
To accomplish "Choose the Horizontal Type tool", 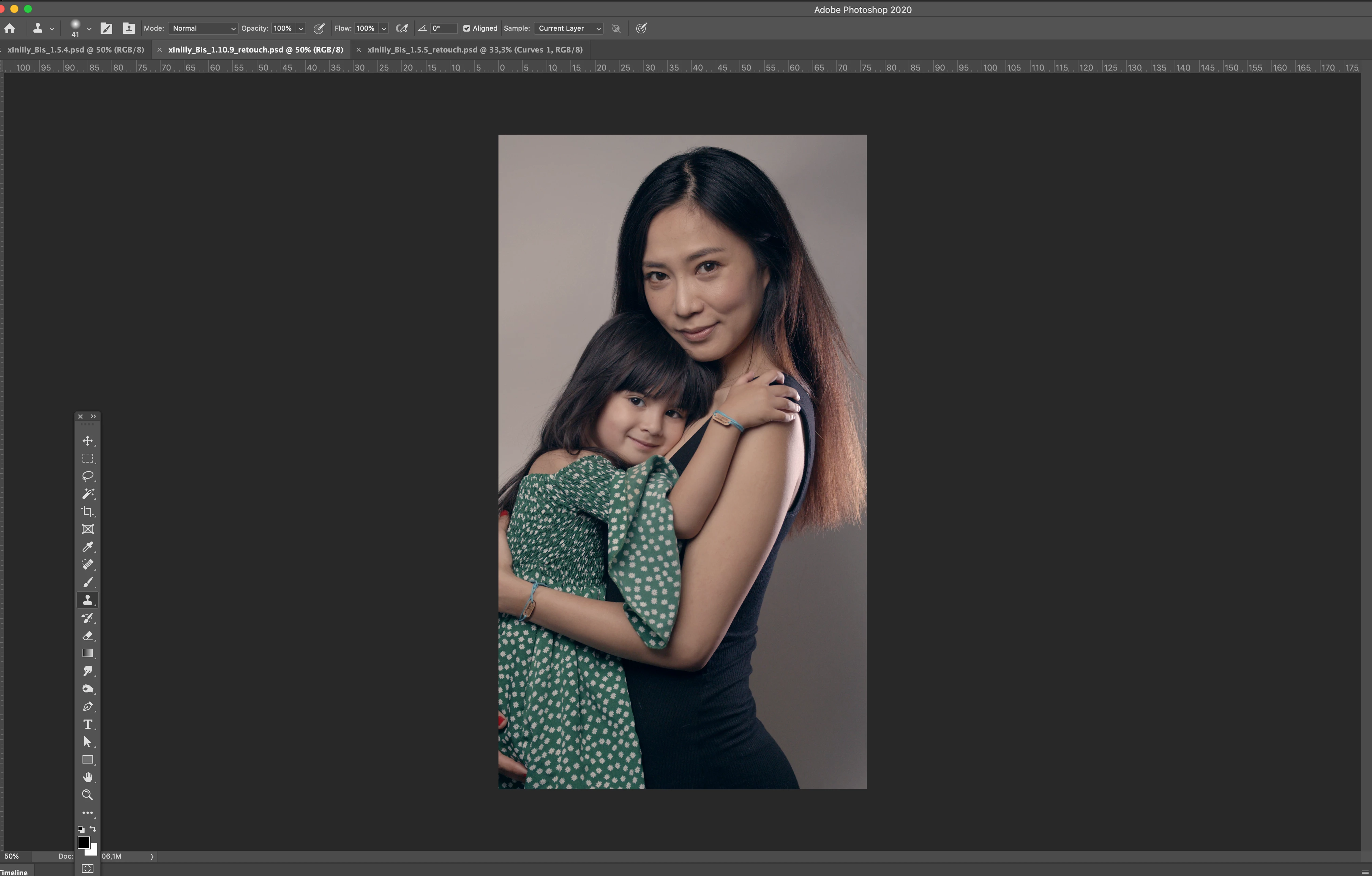I will tap(87, 725).
